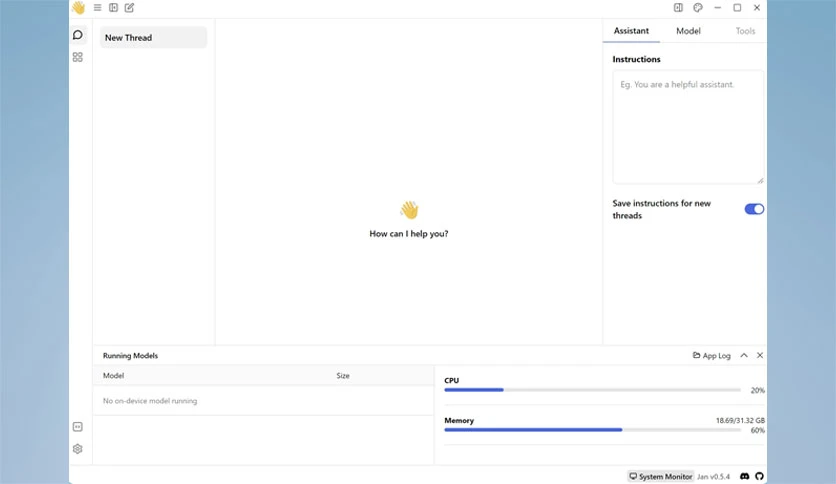Open App Log
This screenshot has height=484, width=836.
coord(711,356)
